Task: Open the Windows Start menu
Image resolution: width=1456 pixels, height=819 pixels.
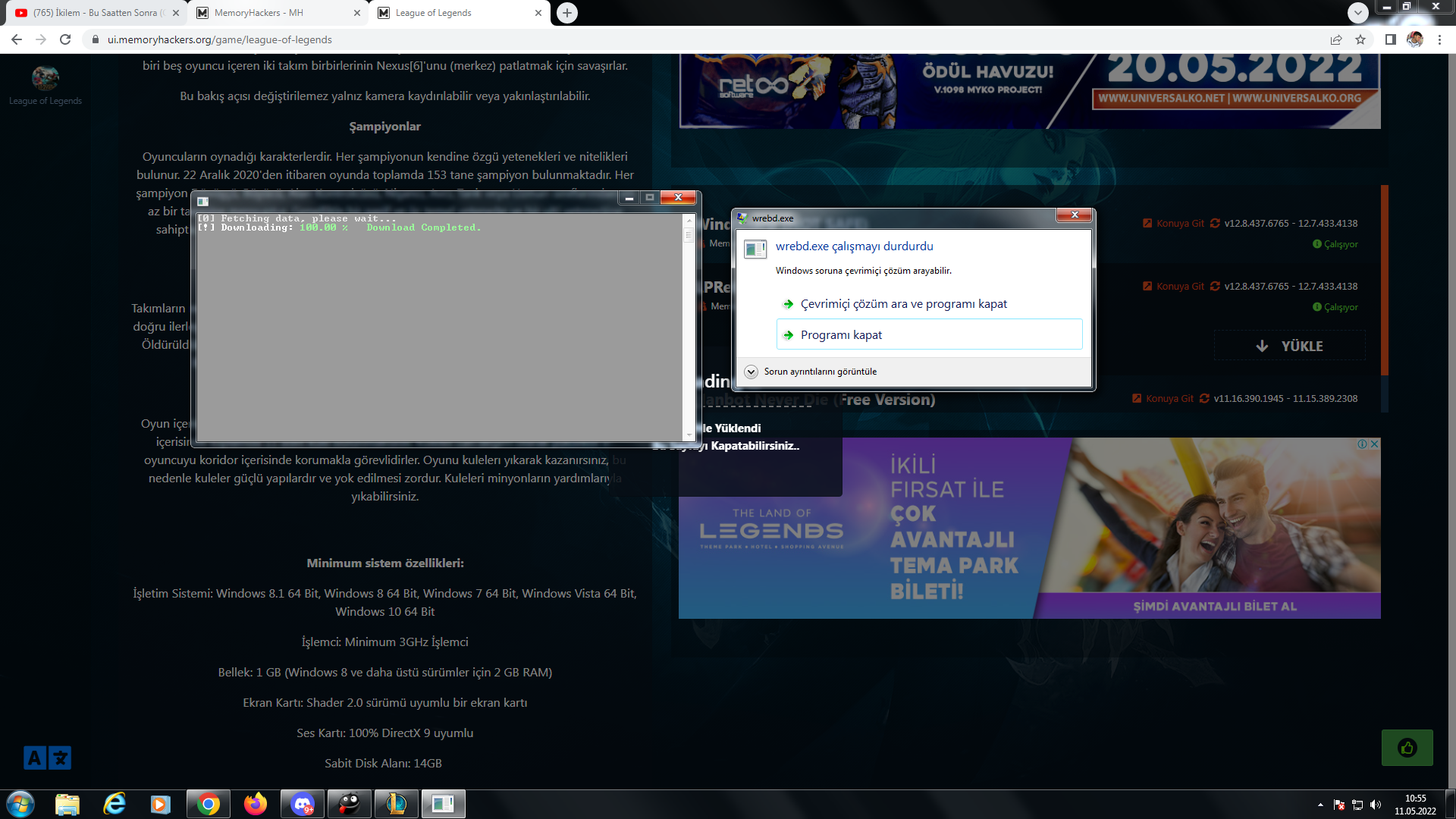Action: pos(20,804)
